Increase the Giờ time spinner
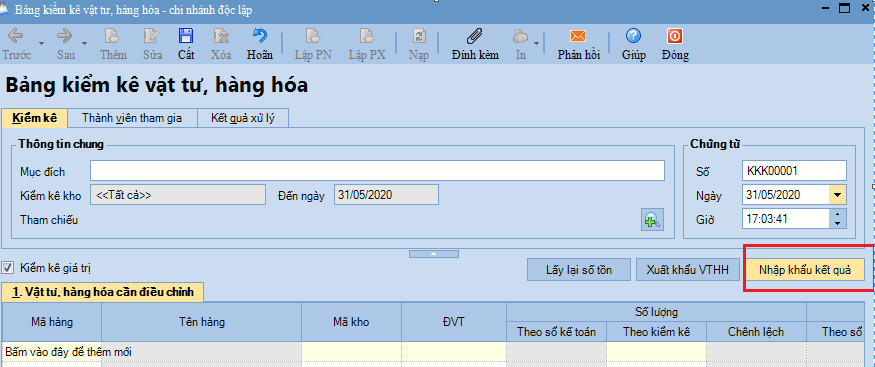875x367 pixels. (x=837, y=214)
